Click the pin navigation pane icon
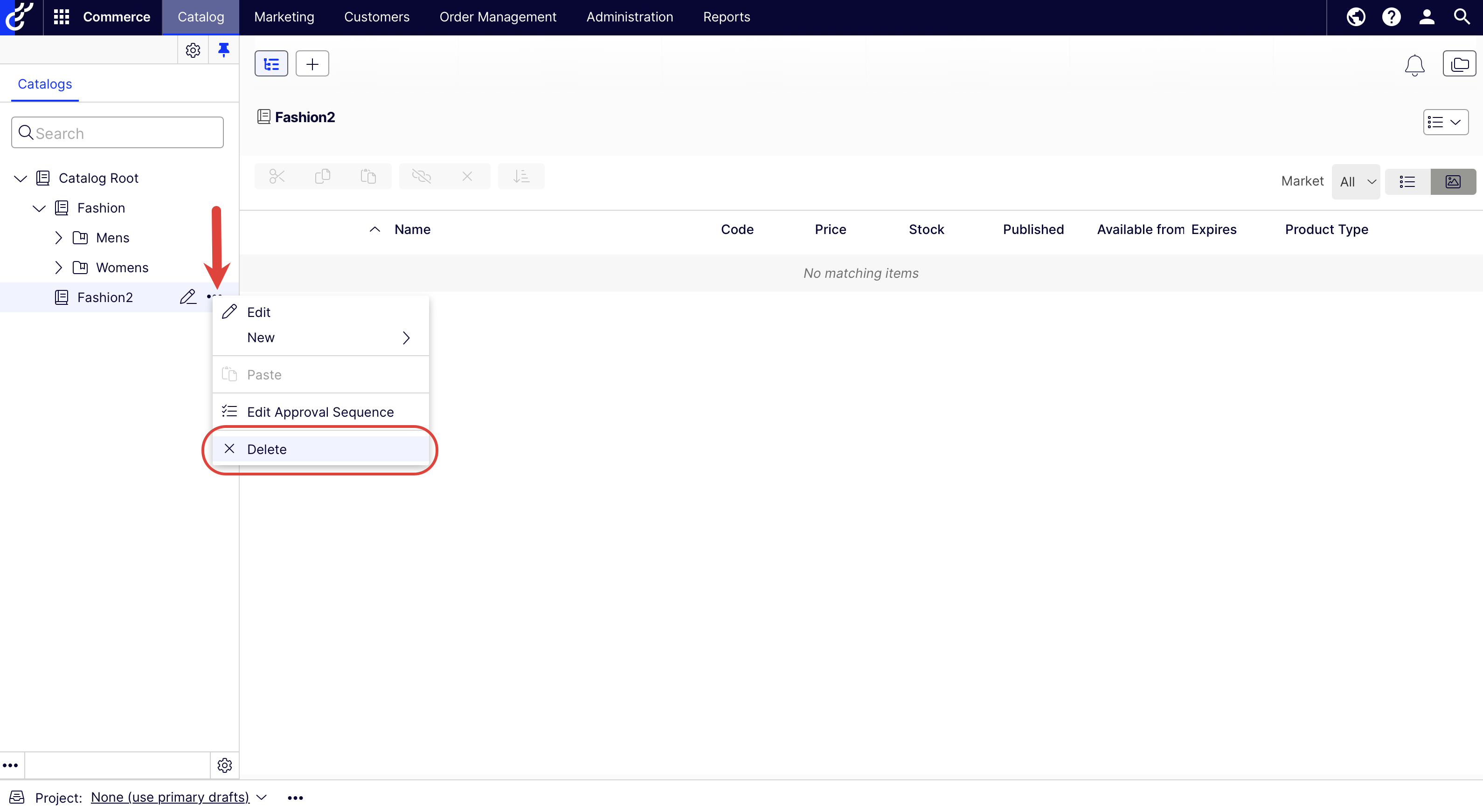Viewport: 1483px width, 812px height. (x=223, y=50)
